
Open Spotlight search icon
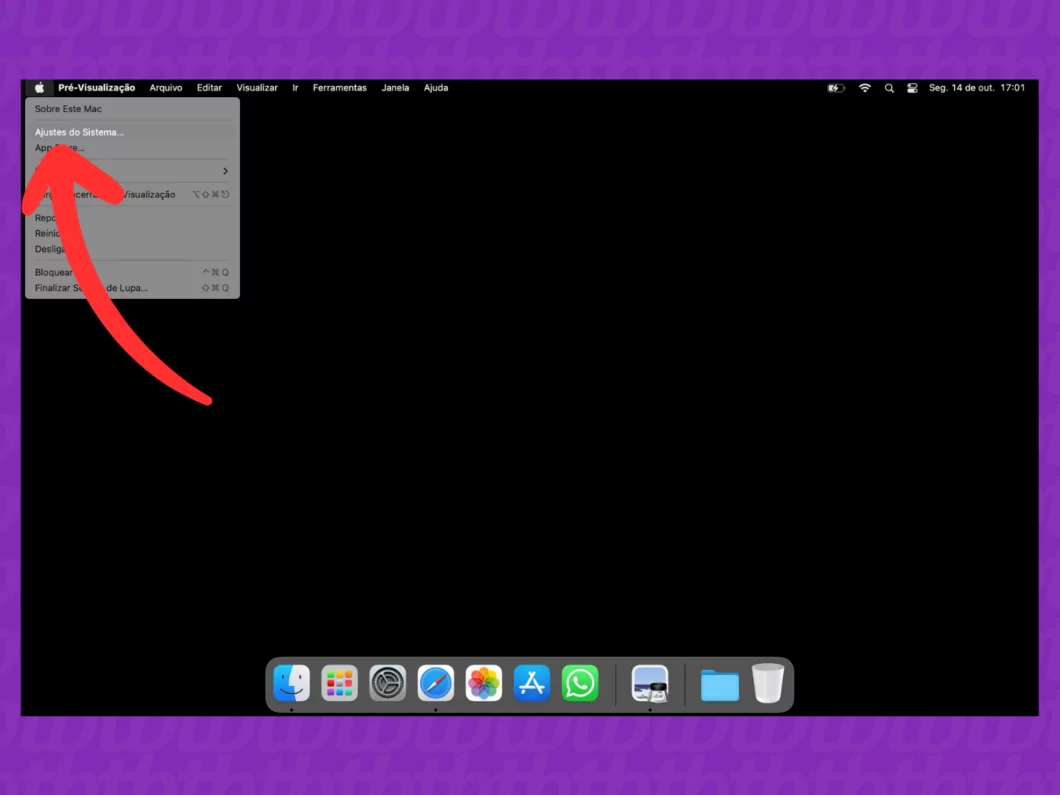(889, 88)
